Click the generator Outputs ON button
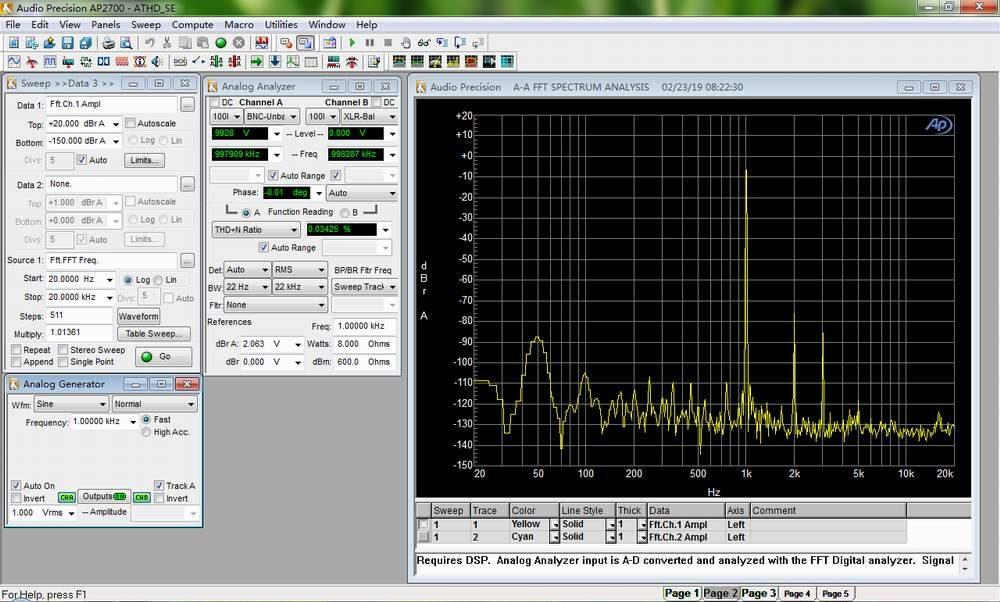Screen dimensions: 1000x602 point(104,496)
